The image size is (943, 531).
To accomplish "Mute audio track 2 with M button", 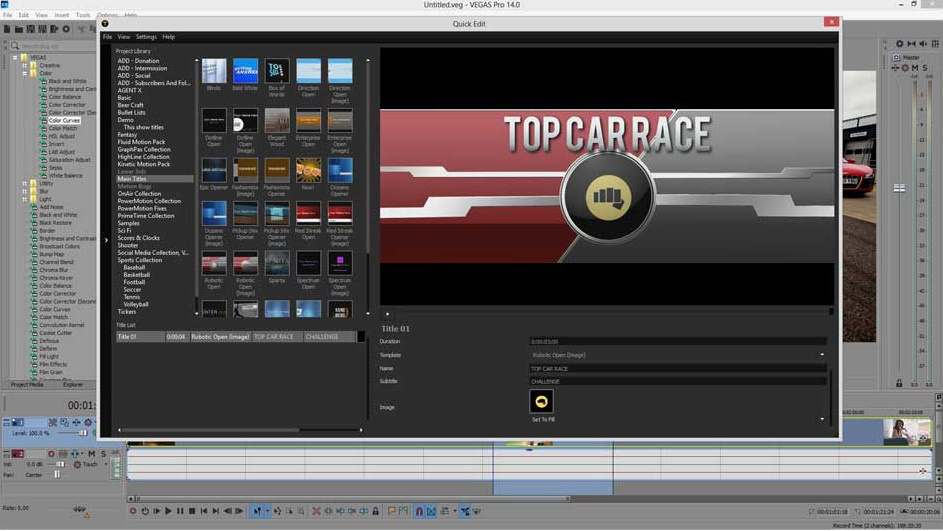I will [91, 454].
